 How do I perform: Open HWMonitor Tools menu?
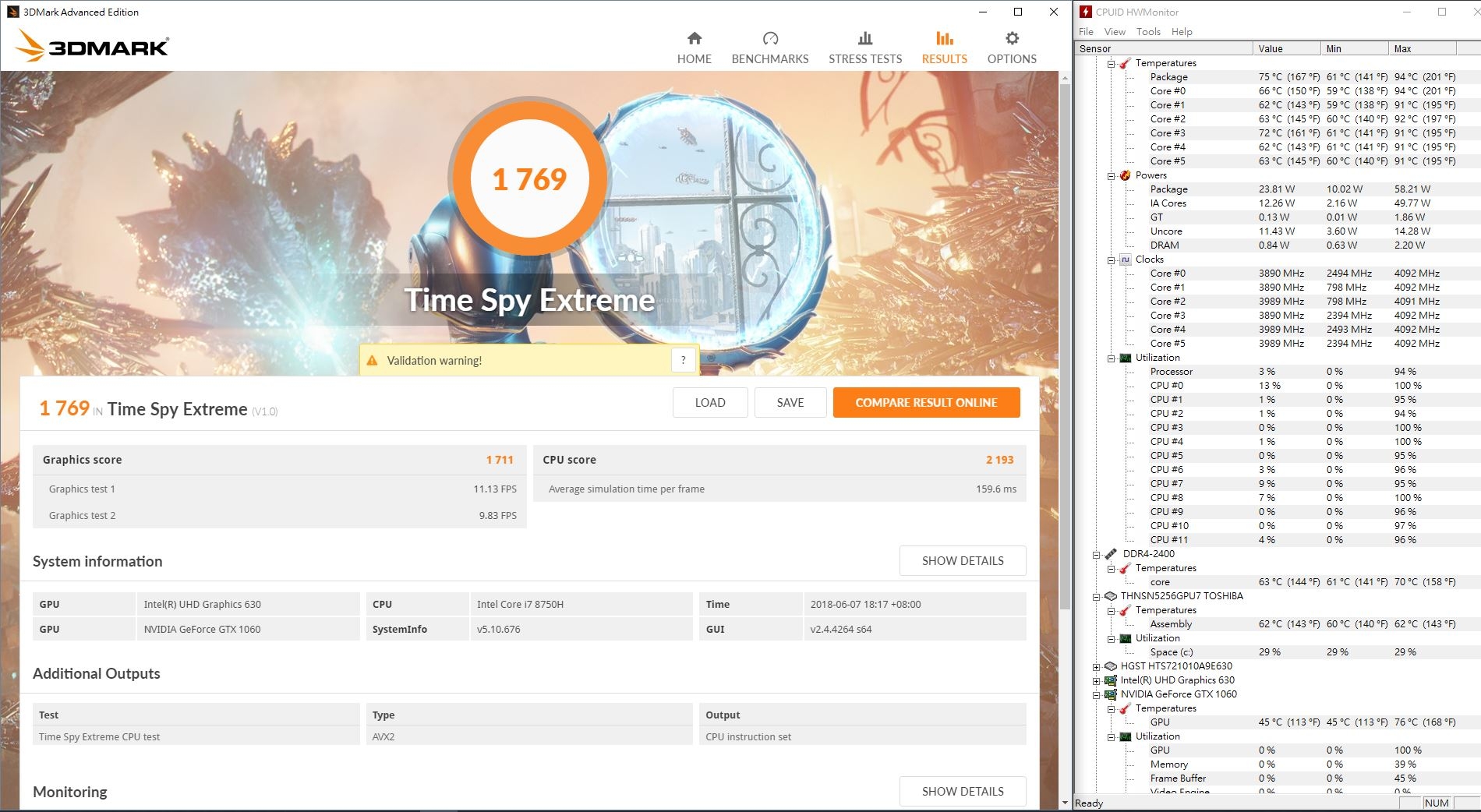pos(1148,32)
